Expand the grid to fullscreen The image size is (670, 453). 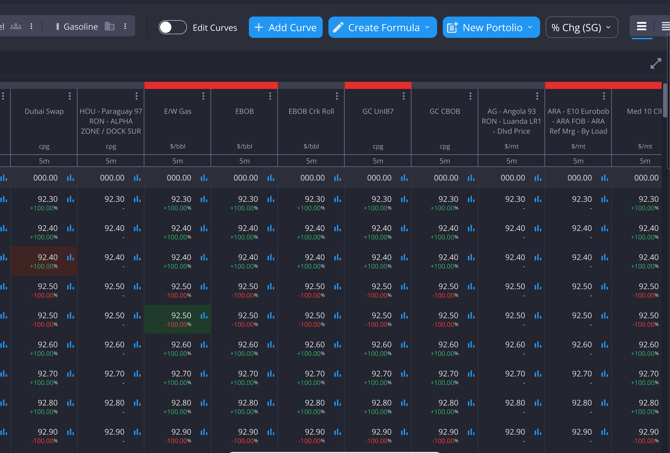[655, 64]
